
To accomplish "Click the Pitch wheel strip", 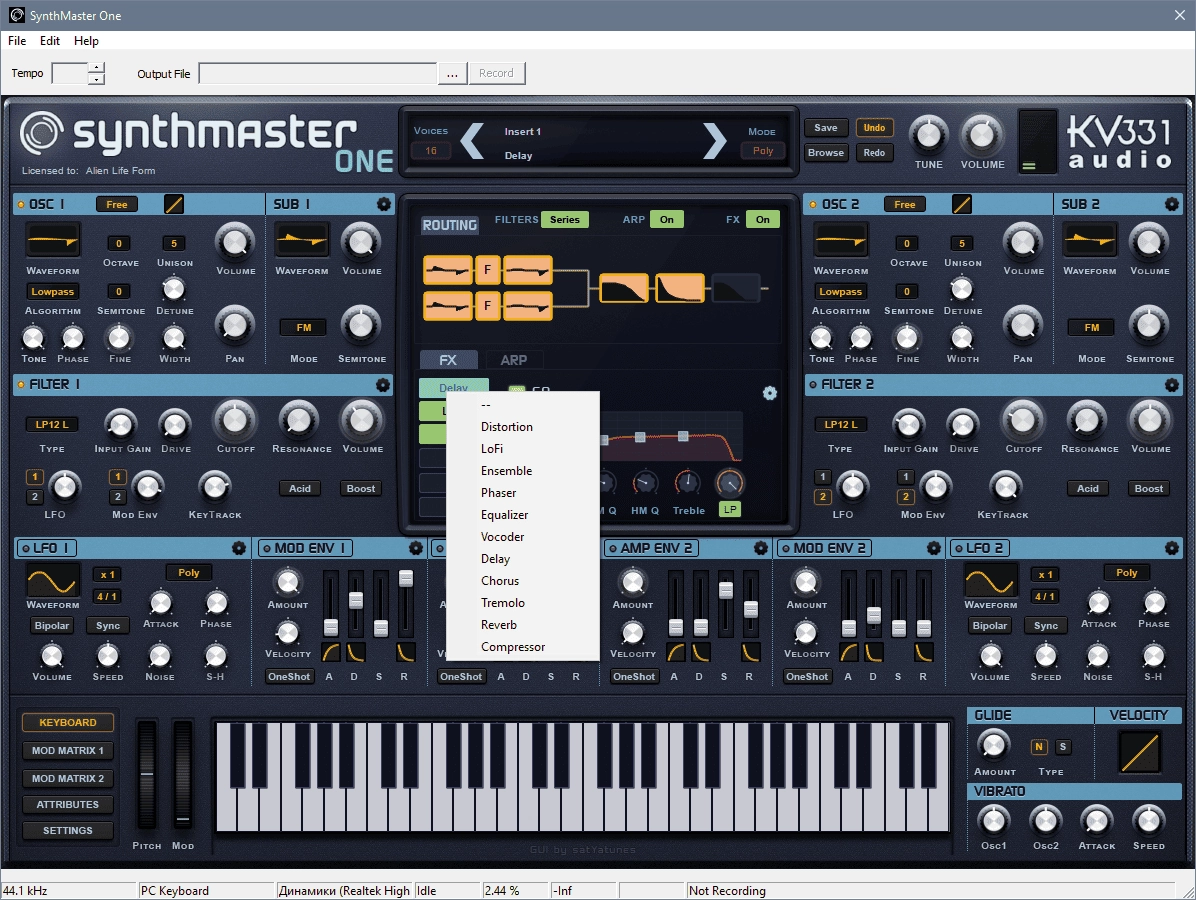I will point(146,773).
